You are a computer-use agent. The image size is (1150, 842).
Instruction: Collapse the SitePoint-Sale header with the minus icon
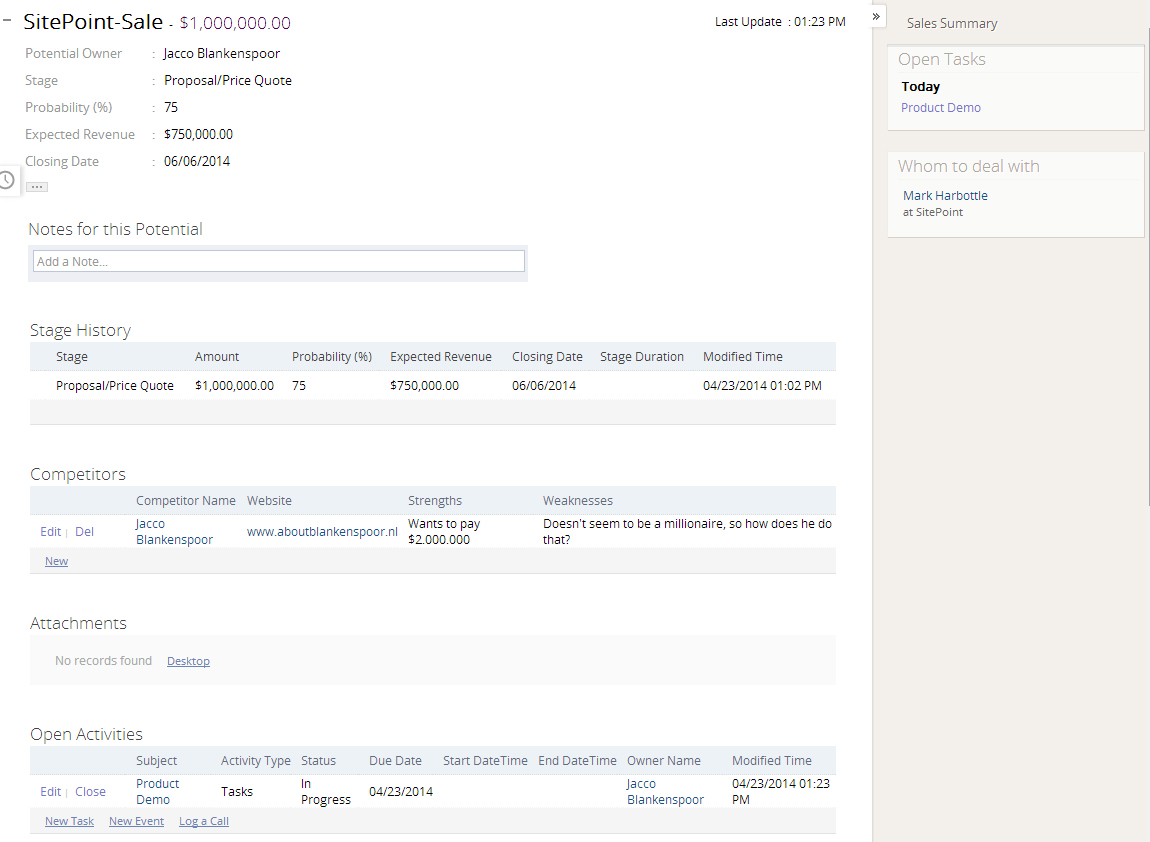click(7, 21)
